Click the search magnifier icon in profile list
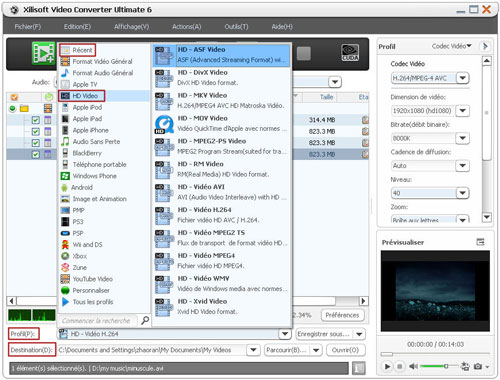The width and height of the screenshot is (500, 380). [145, 321]
